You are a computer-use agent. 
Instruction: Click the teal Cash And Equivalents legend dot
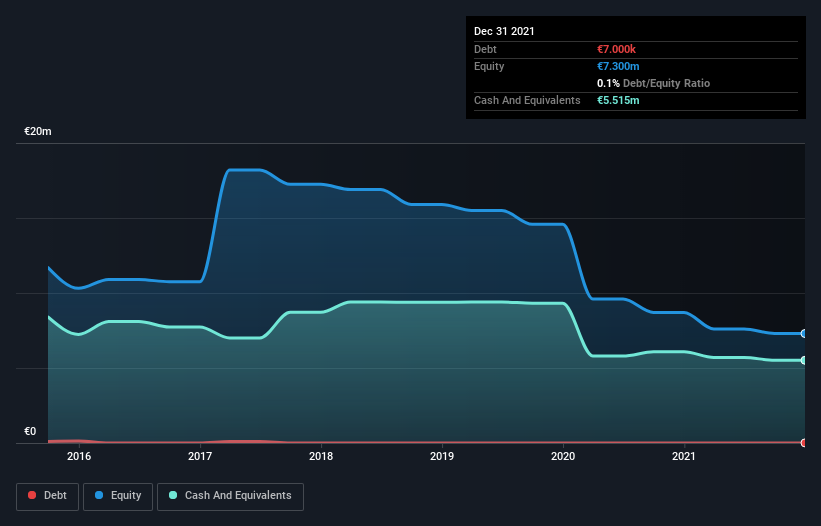click(x=173, y=495)
